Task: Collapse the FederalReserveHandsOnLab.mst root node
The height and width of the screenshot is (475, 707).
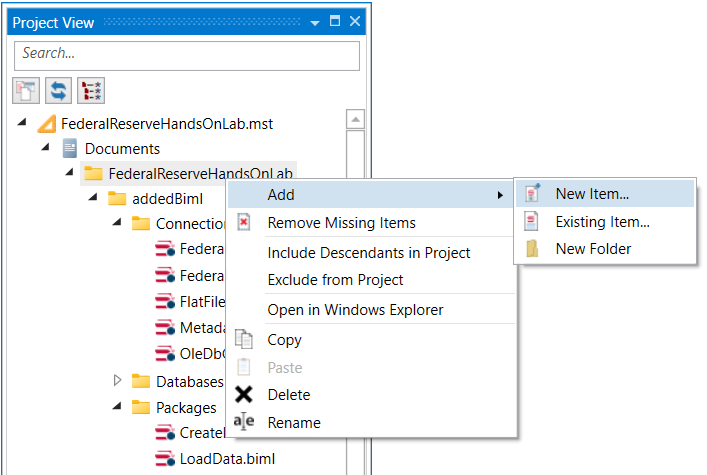Action: (22, 122)
